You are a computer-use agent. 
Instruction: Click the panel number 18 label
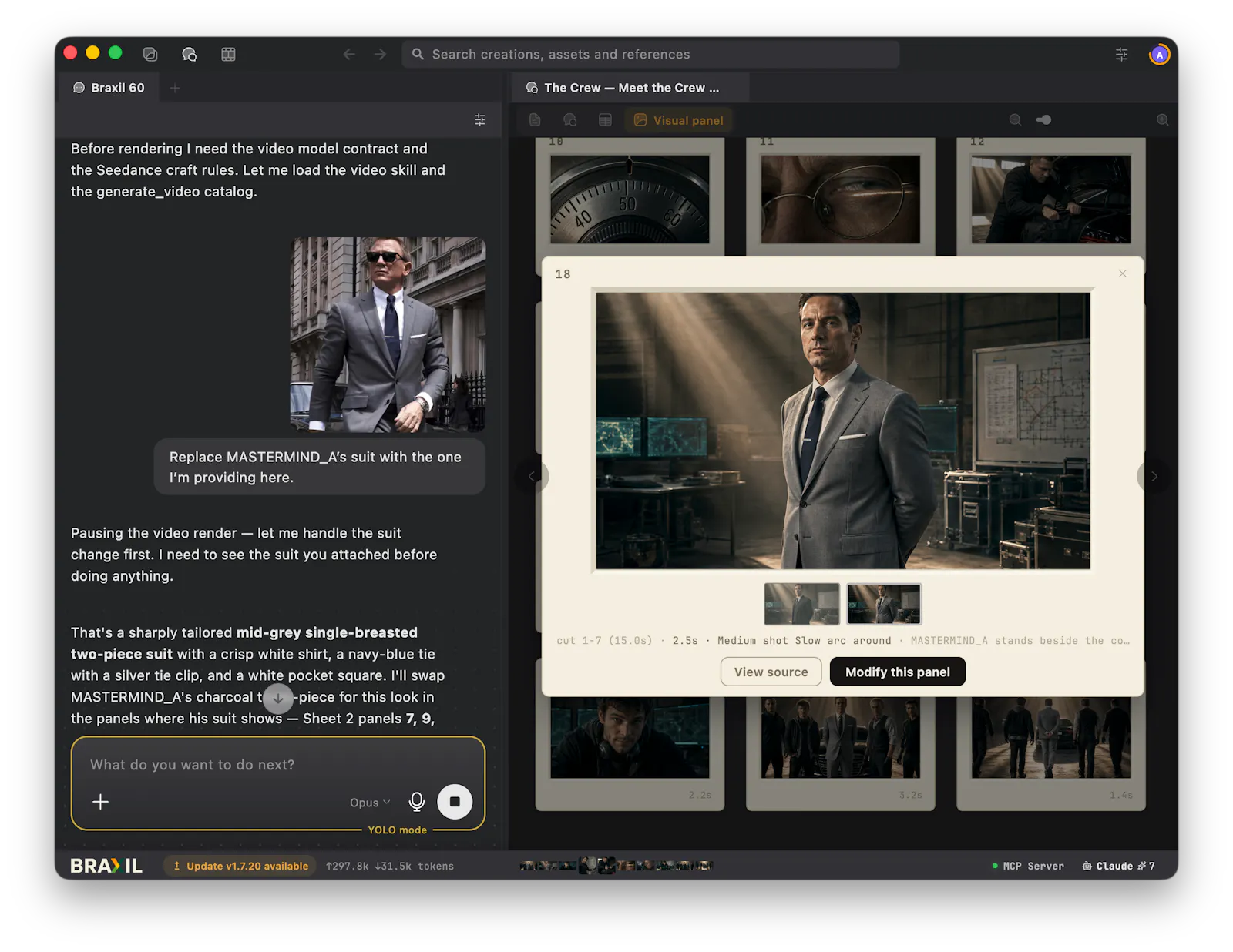click(563, 274)
